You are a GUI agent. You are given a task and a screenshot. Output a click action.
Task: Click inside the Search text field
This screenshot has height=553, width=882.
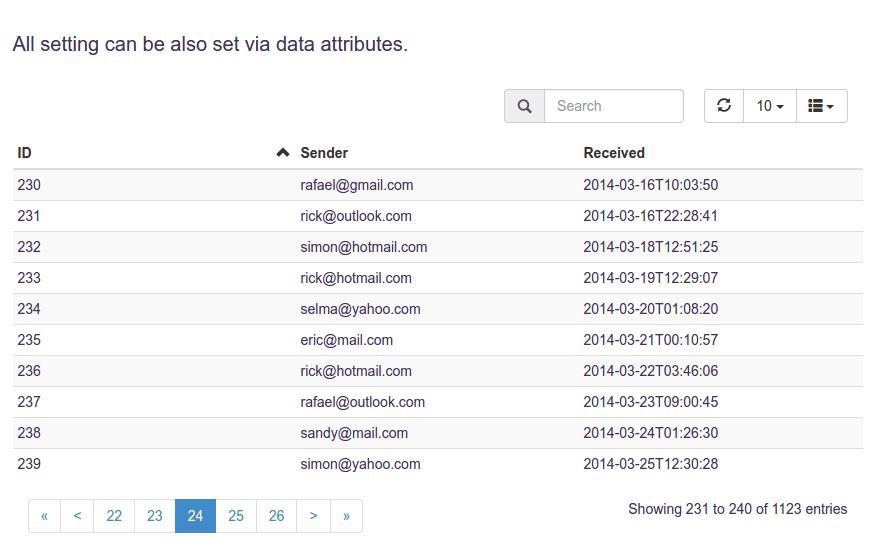click(613, 106)
